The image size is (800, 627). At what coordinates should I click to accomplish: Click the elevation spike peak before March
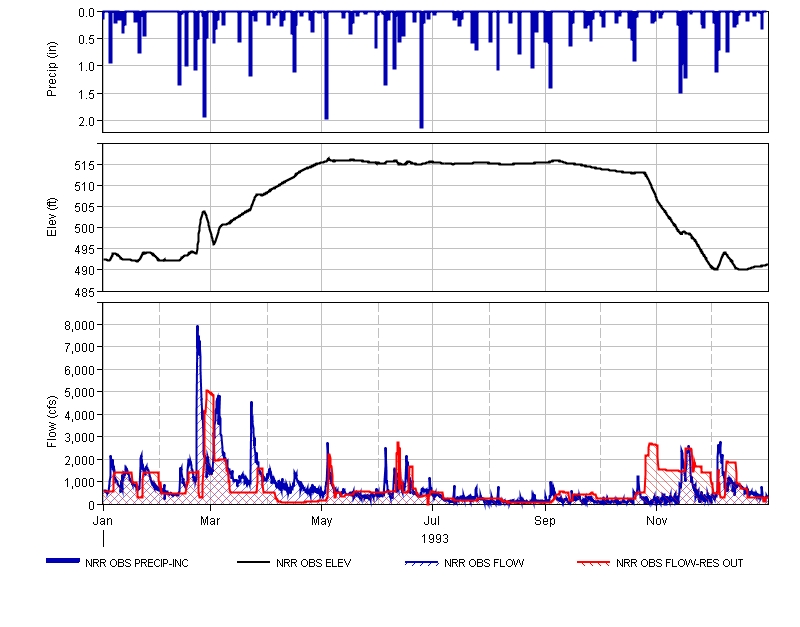(x=204, y=211)
